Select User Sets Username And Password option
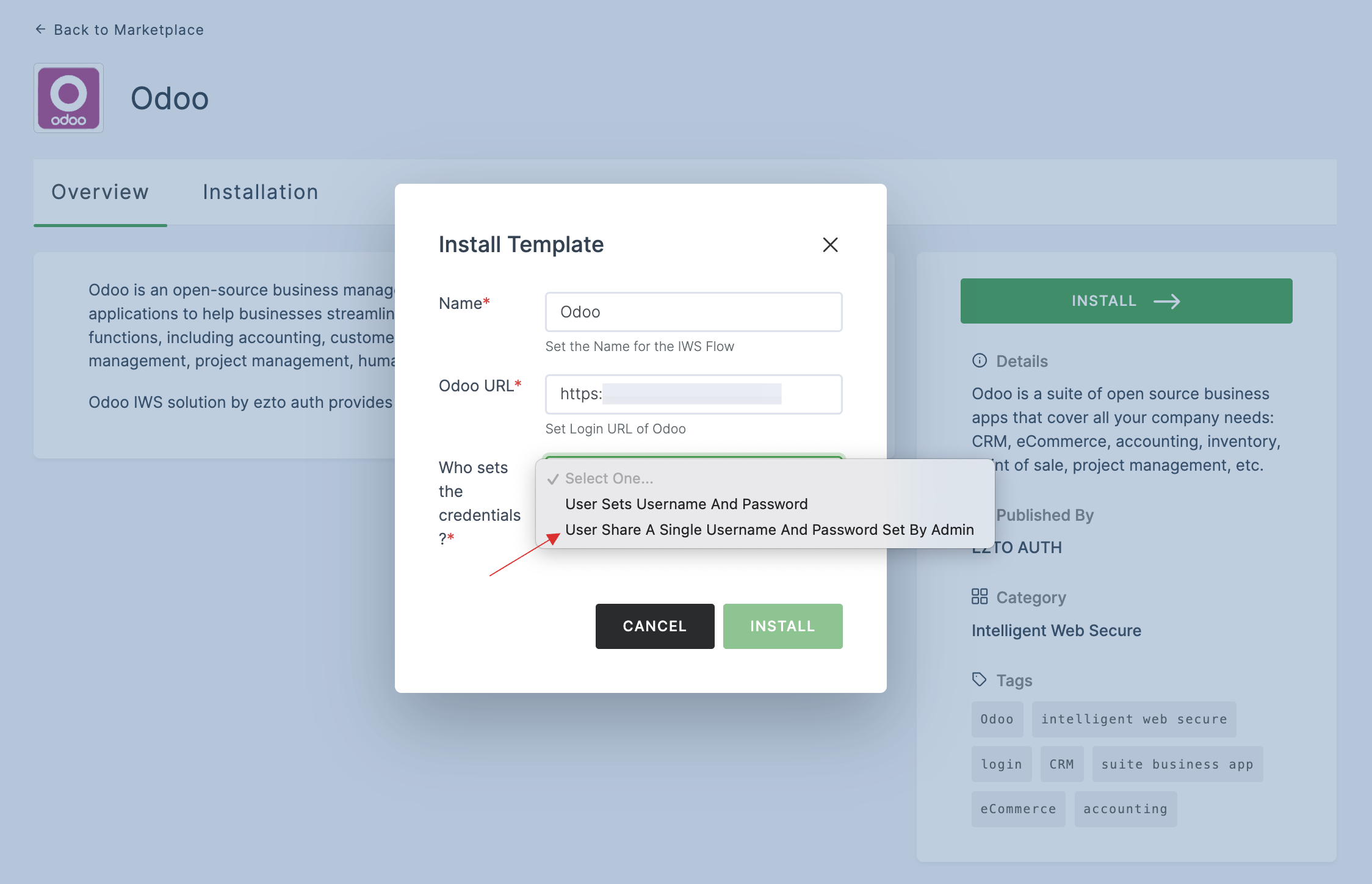Viewport: 1372px width, 884px height. click(x=687, y=504)
